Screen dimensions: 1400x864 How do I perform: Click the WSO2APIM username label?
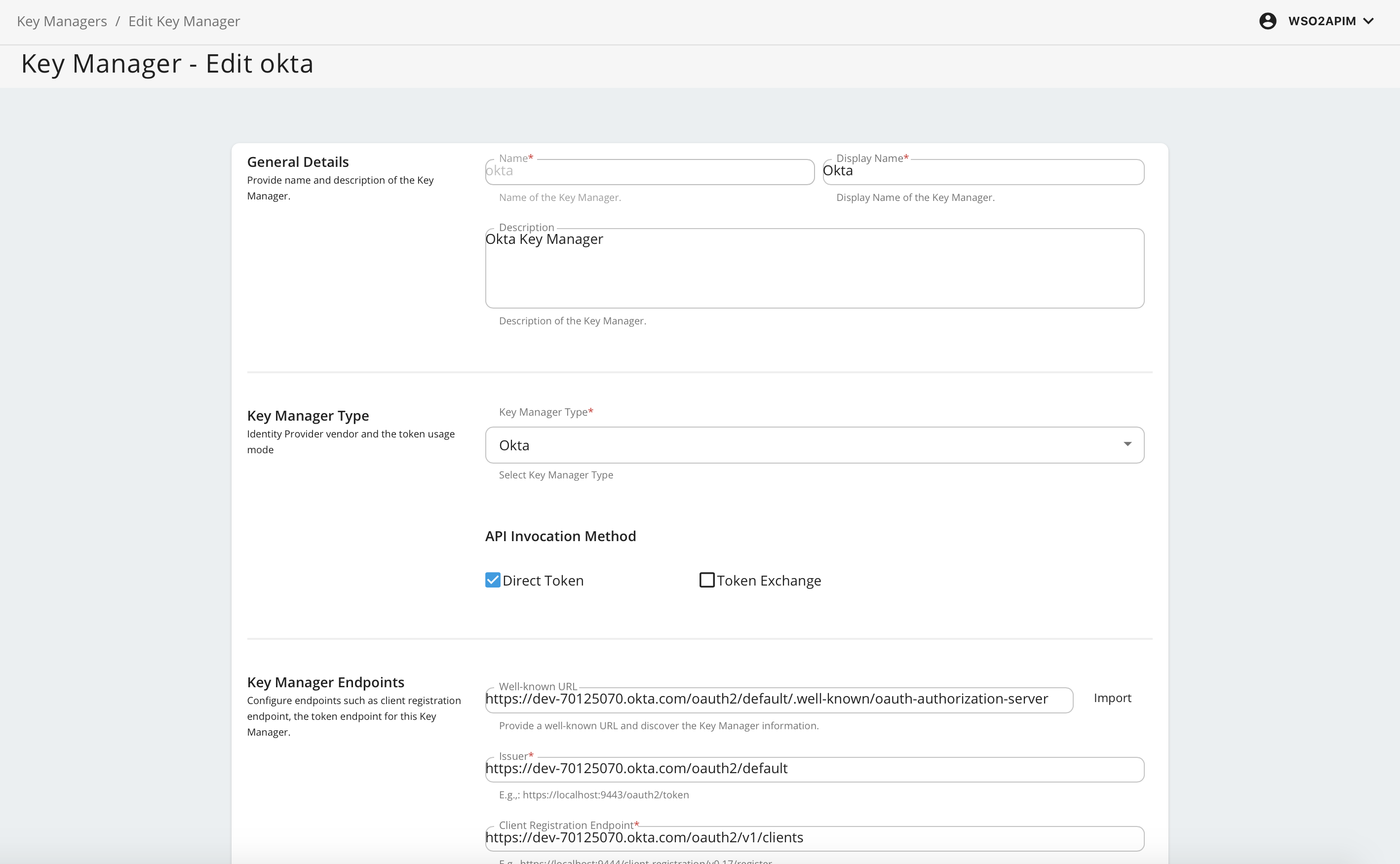[1322, 21]
